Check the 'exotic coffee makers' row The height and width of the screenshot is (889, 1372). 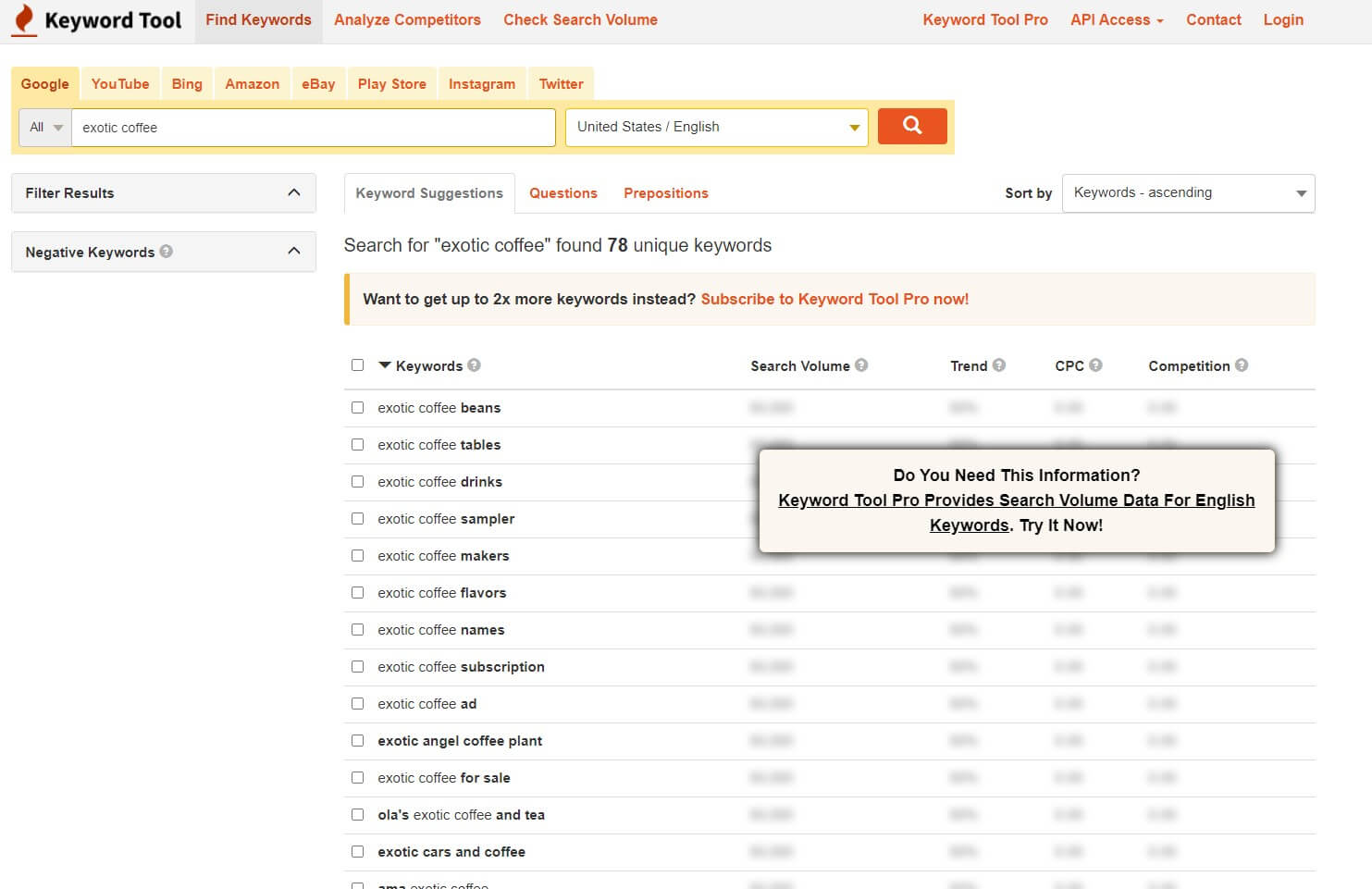(357, 555)
